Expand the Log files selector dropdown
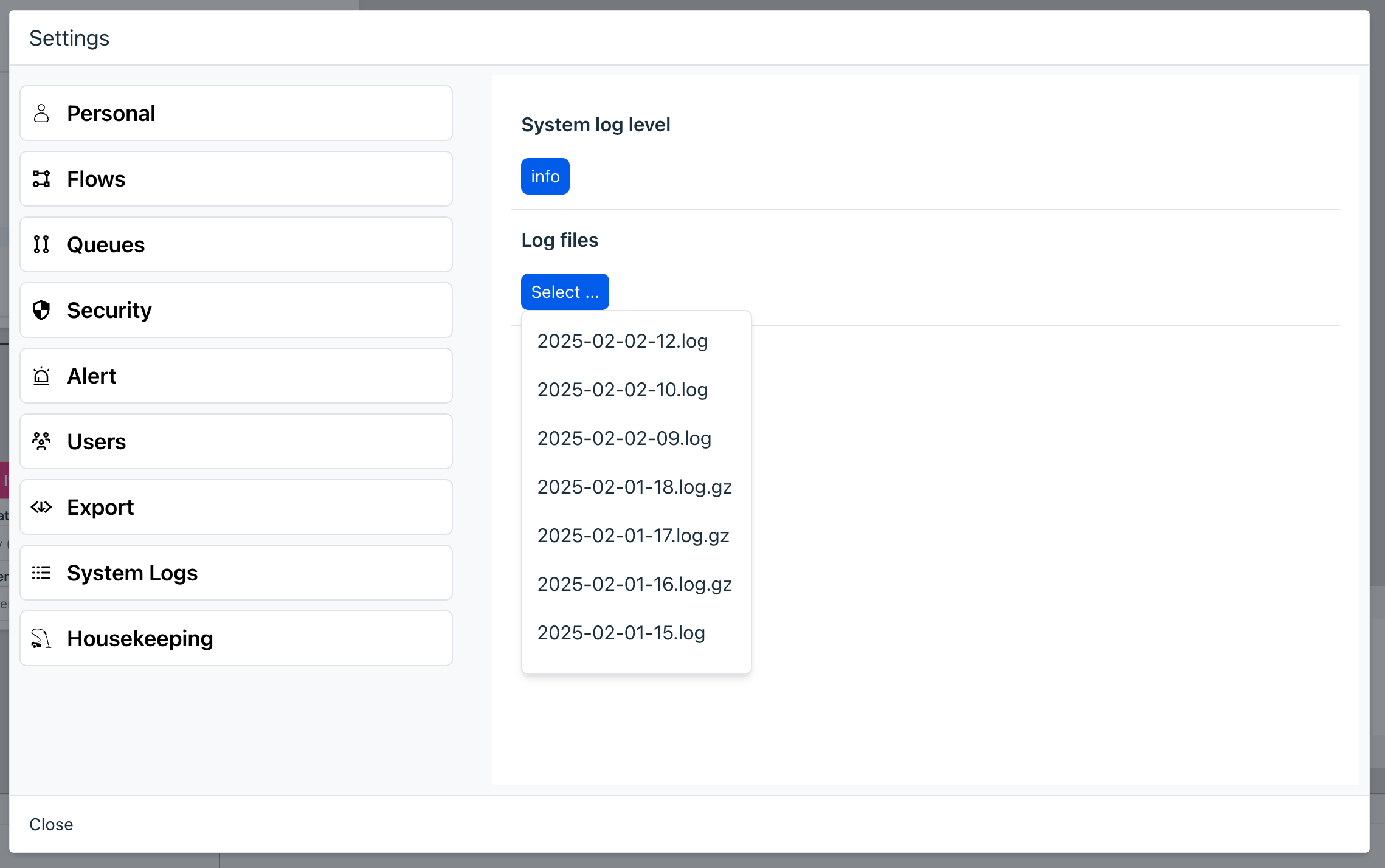1385x868 pixels. click(565, 291)
